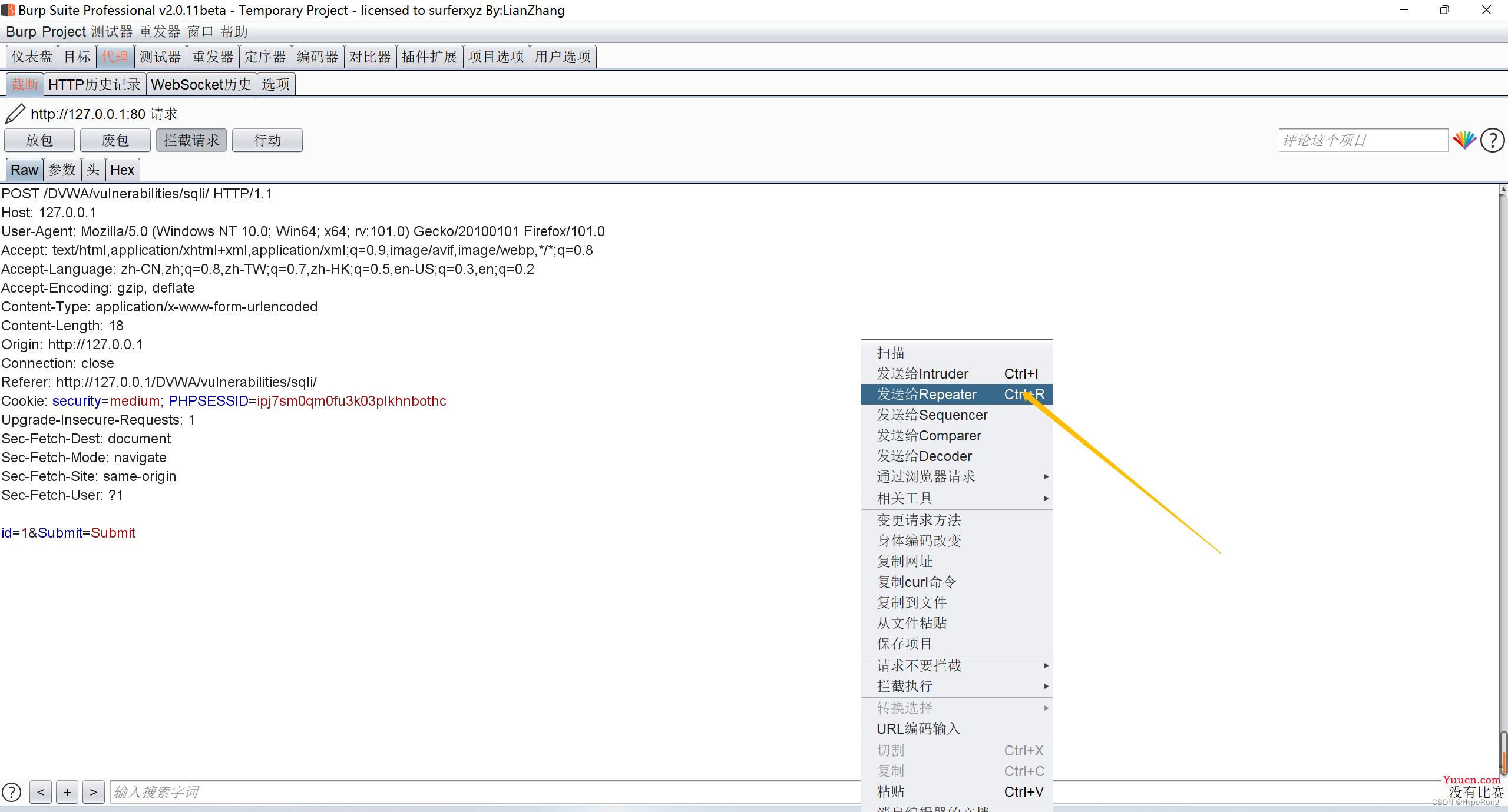This screenshot has height=812, width=1508.
Task: Expand the disabled 转换选择 submenu
Action: (x=957, y=708)
